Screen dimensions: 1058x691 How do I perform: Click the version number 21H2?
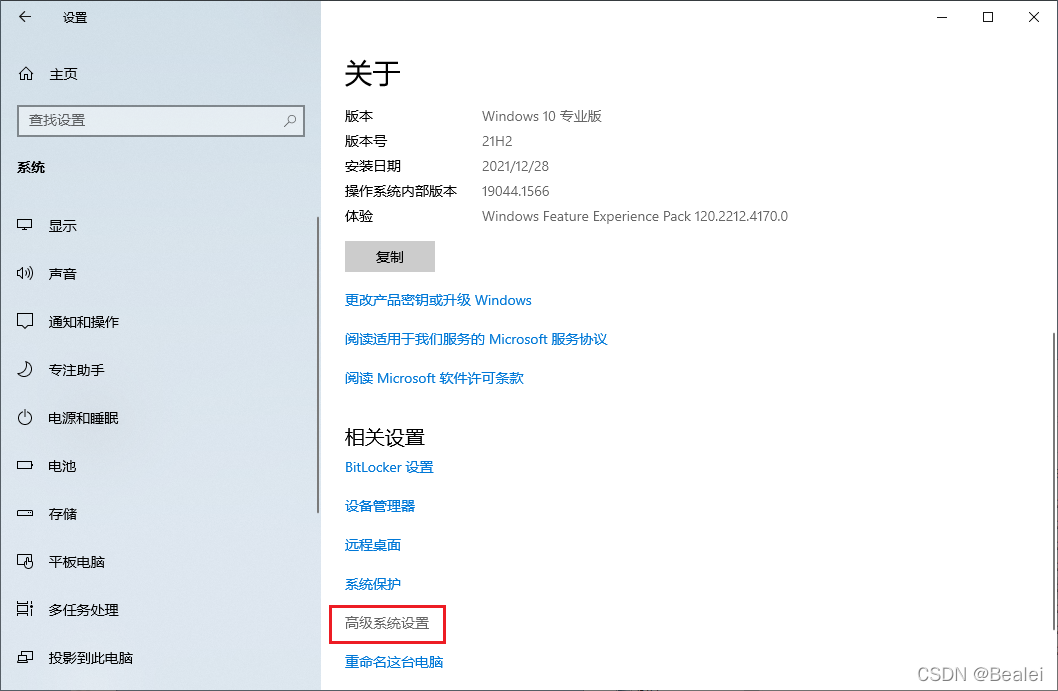[x=497, y=141]
